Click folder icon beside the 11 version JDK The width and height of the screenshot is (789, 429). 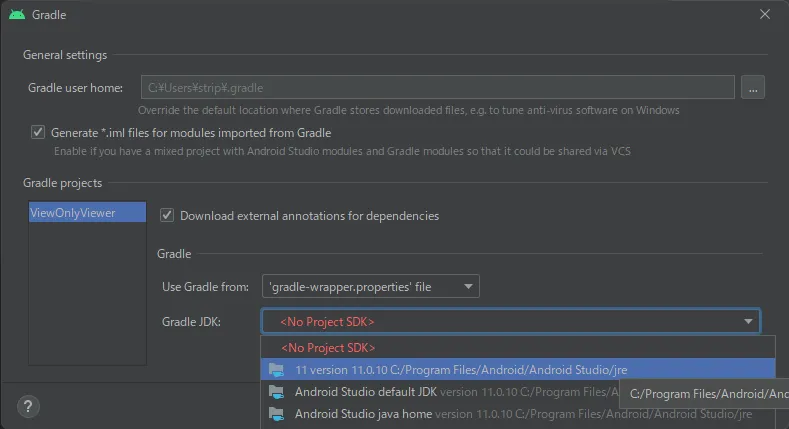276,370
